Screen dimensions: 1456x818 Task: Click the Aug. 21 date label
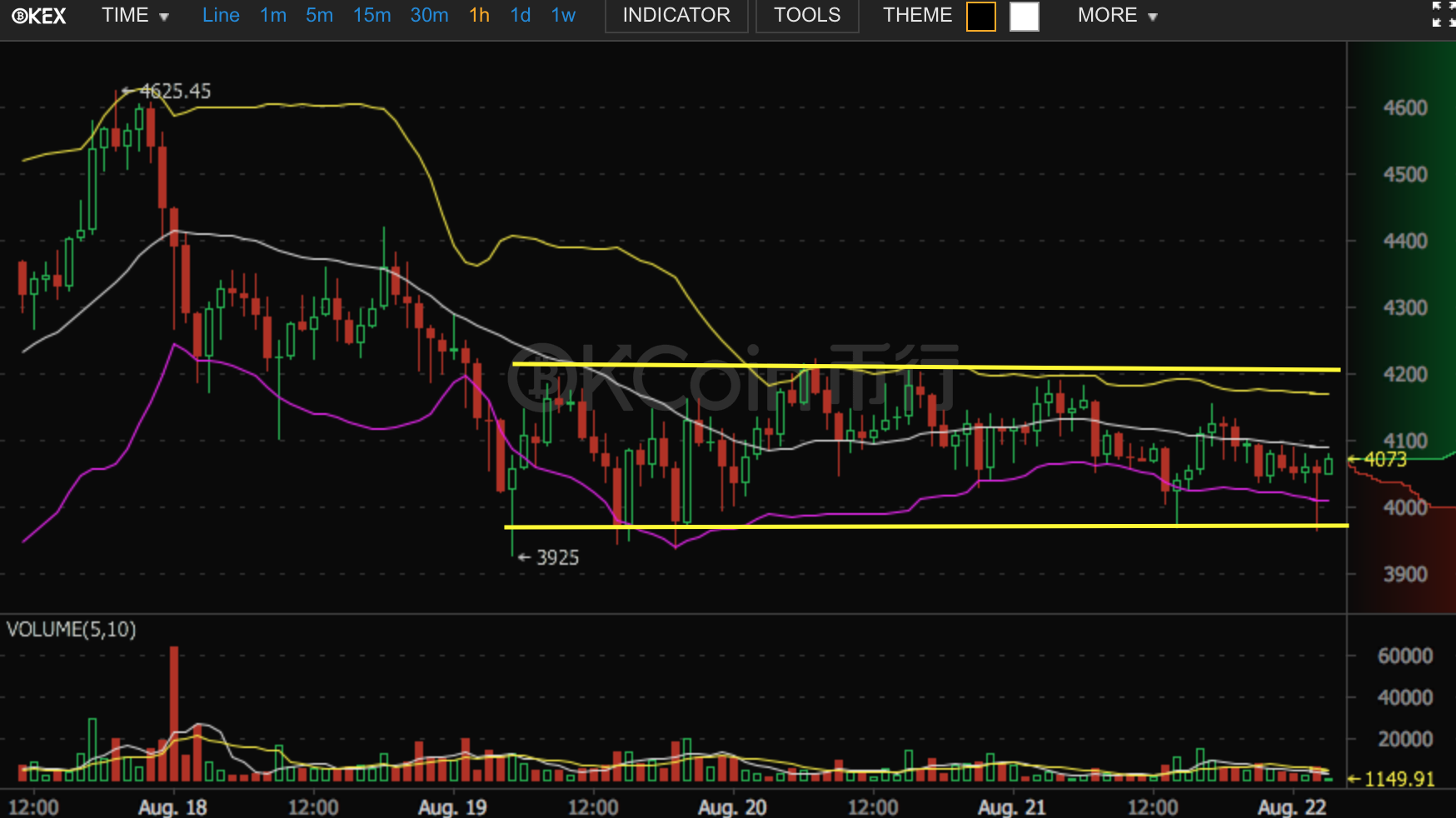pos(1011,807)
